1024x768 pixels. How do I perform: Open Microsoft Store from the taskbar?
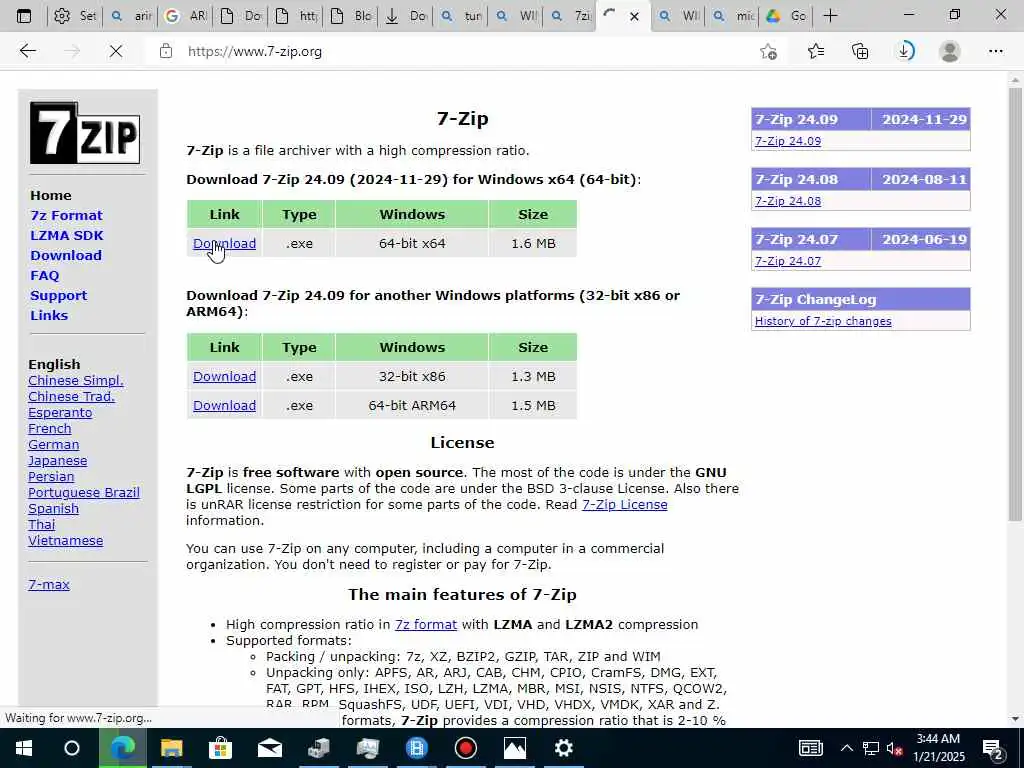220,748
